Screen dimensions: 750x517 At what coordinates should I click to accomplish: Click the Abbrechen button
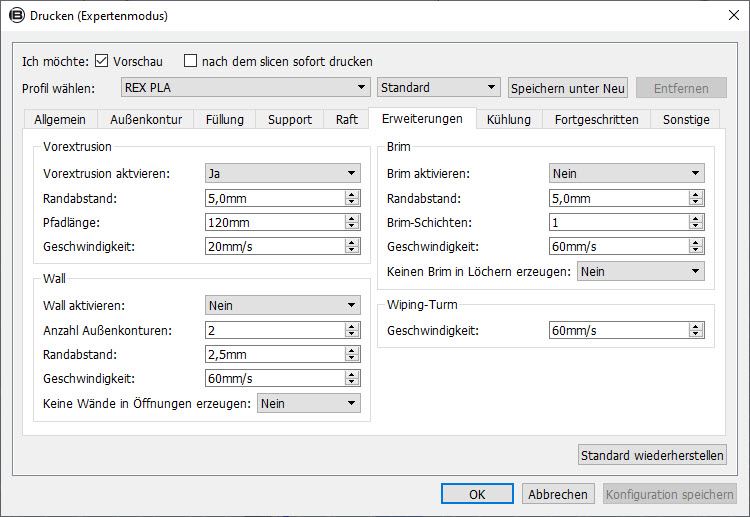558,494
